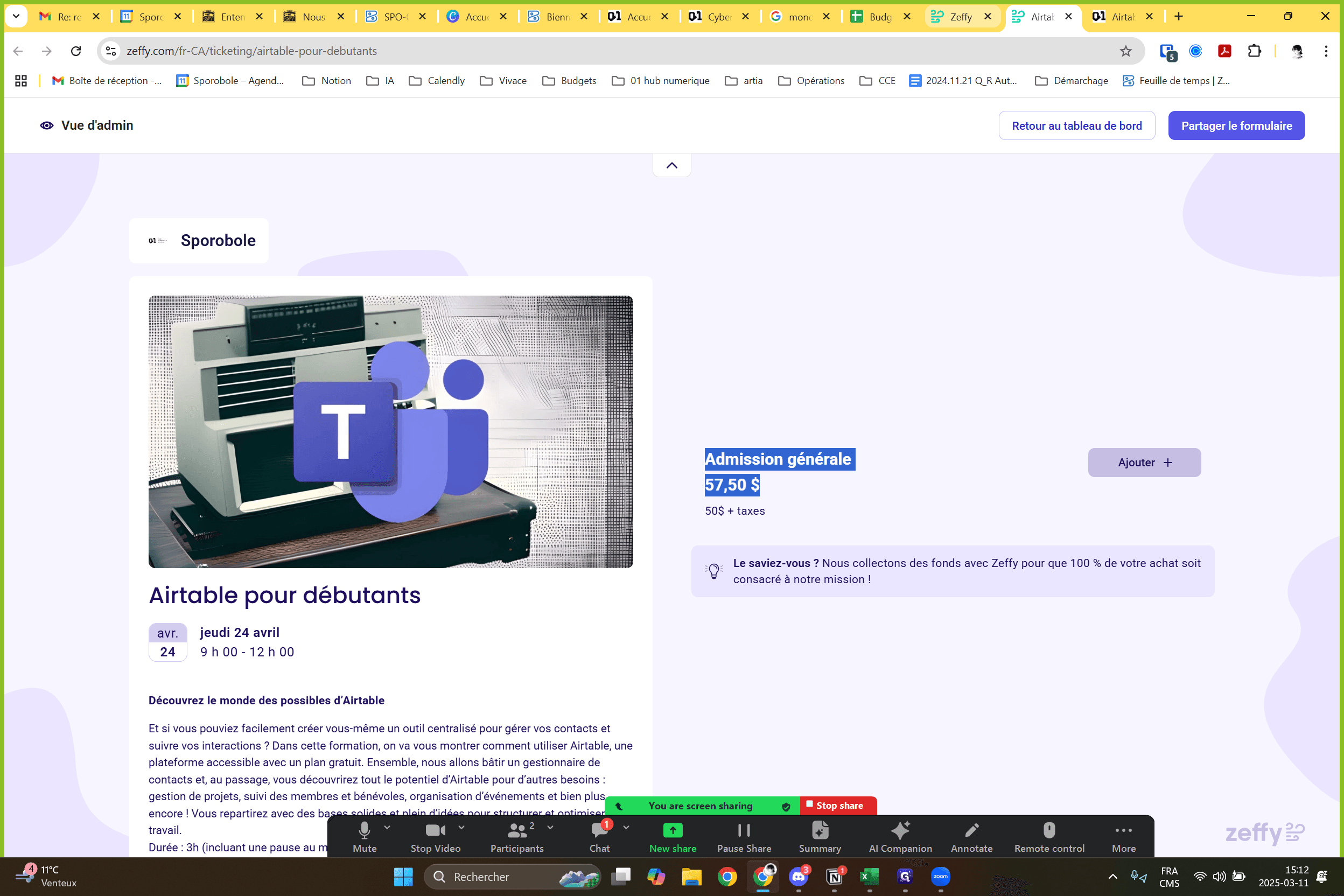Open the tab search dropdown in Chrome
The height and width of the screenshot is (896, 1344).
pos(16,17)
